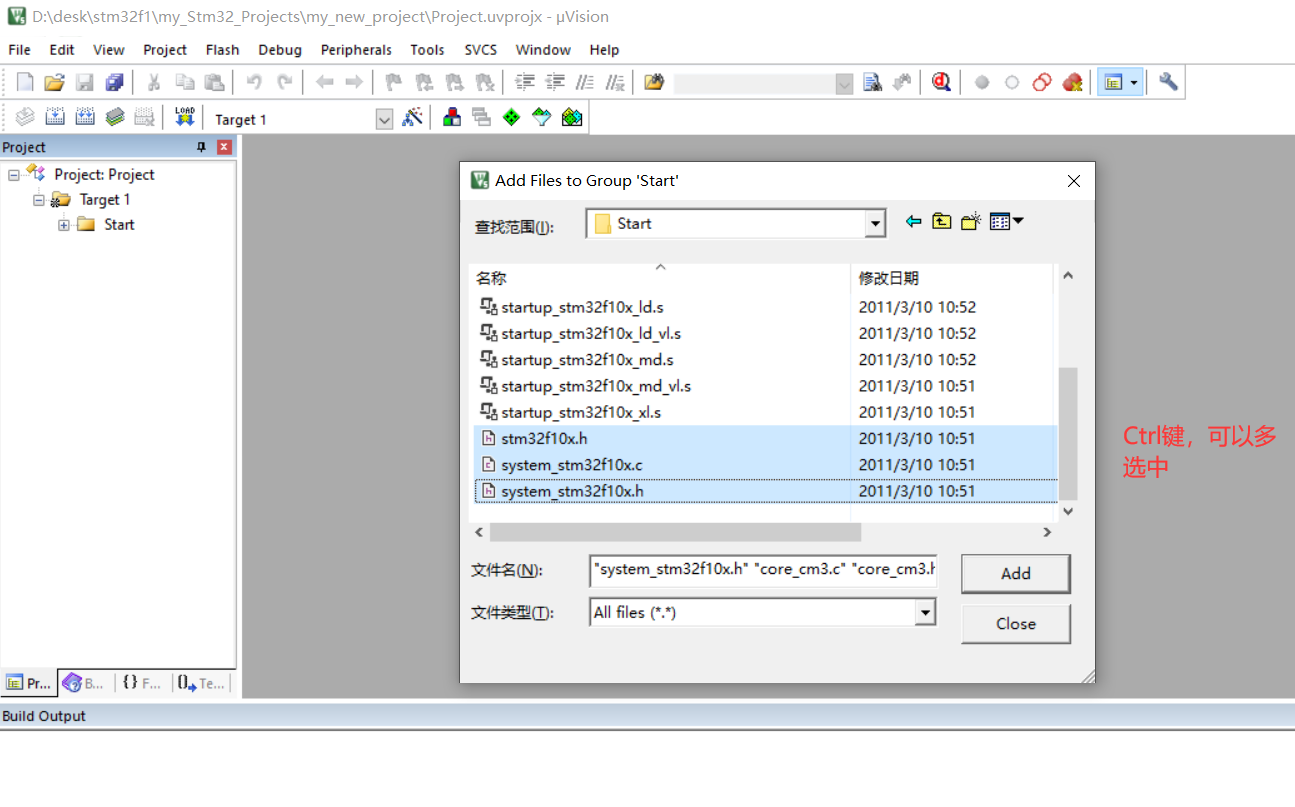Click the New file toolbar icon
1295x807 pixels.
[x=25, y=82]
